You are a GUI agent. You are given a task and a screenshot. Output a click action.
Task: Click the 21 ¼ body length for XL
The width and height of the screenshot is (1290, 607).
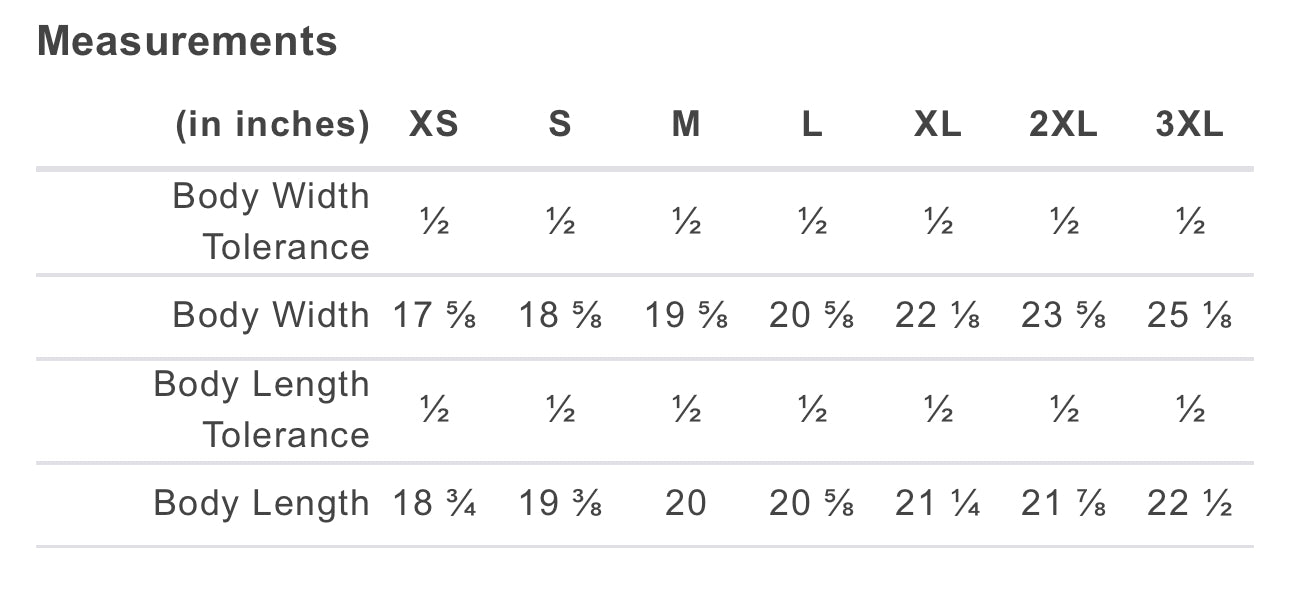pyautogui.click(x=937, y=504)
